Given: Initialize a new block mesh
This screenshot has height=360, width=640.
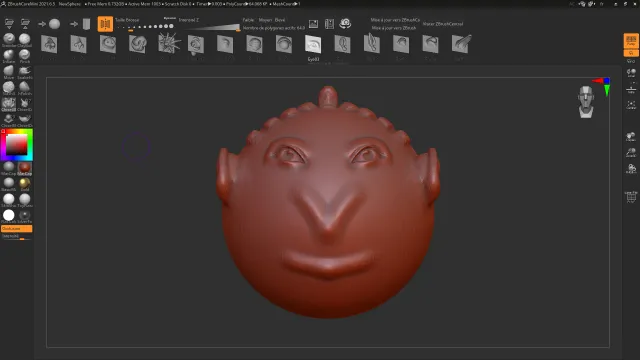Looking at the screenshot, I should coord(86,24).
